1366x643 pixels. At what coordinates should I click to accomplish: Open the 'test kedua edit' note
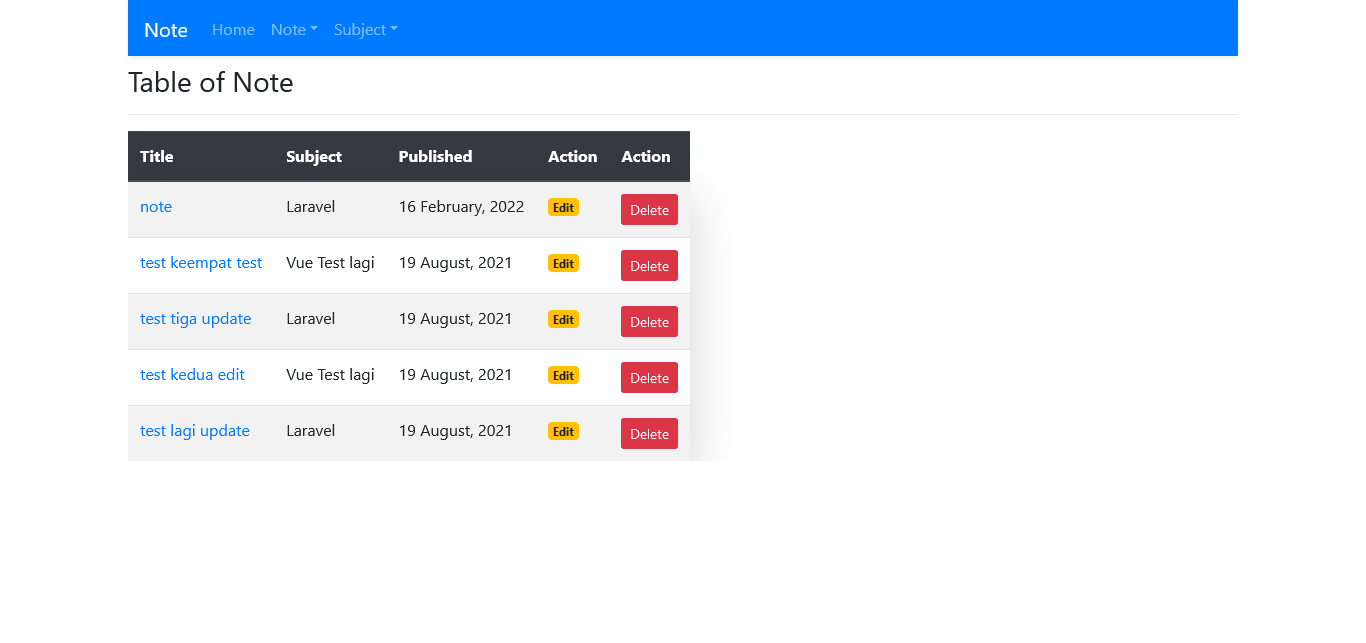[x=192, y=375]
